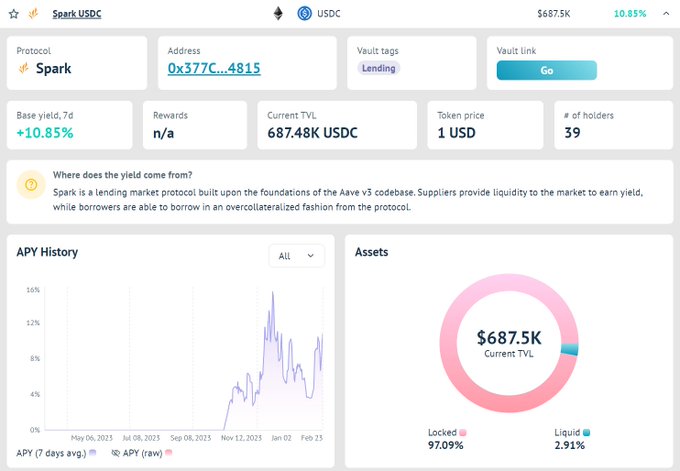The width and height of the screenshot is (680, 471).
Task: Click the USDC token icon
Action: (304, 14)
